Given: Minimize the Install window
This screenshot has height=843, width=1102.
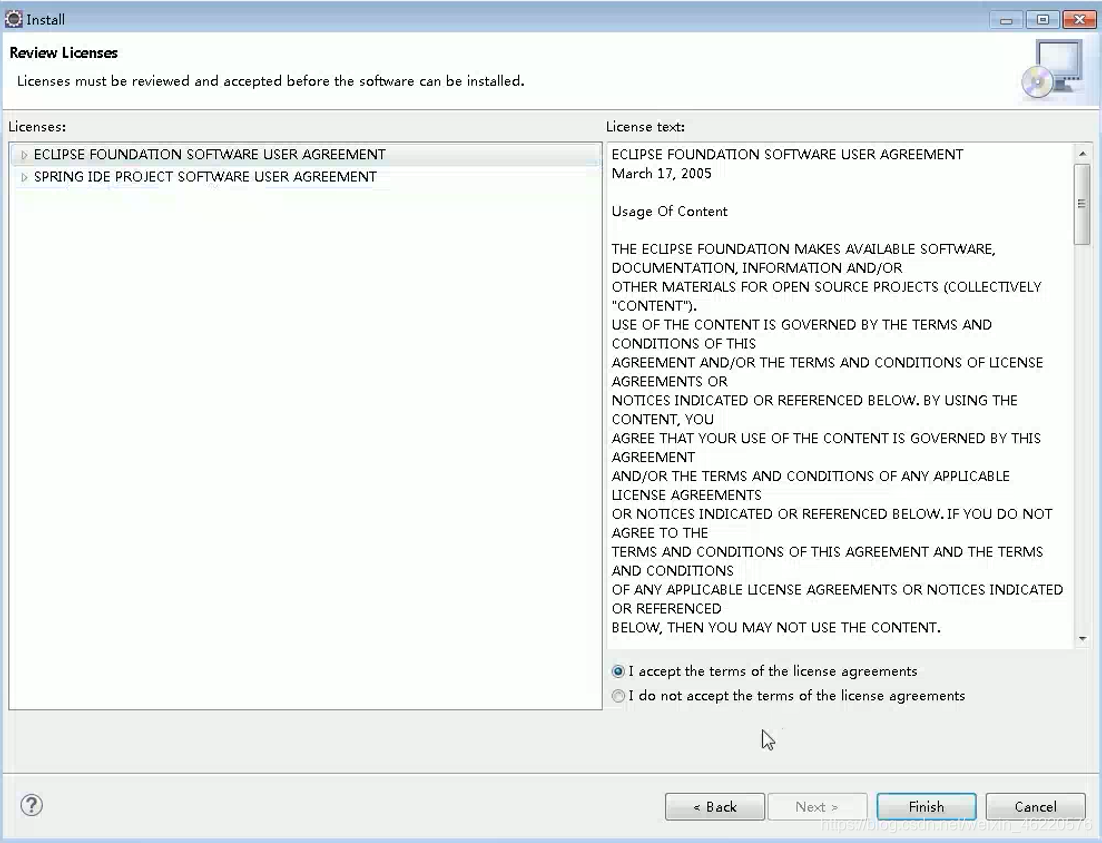Looking at the screenshot, I should (1006, 20).
